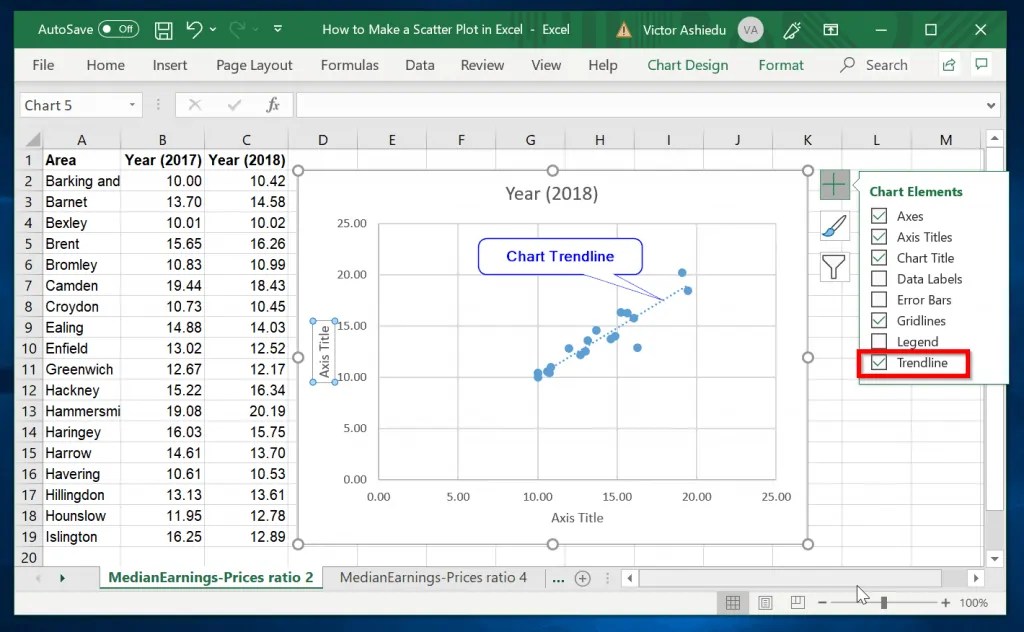Image resolution: width=1024 pixels, height=632 pixels.
Task: Open the Comments speech bubble icon
Action: pyautogui.click(x=981, y=65)
